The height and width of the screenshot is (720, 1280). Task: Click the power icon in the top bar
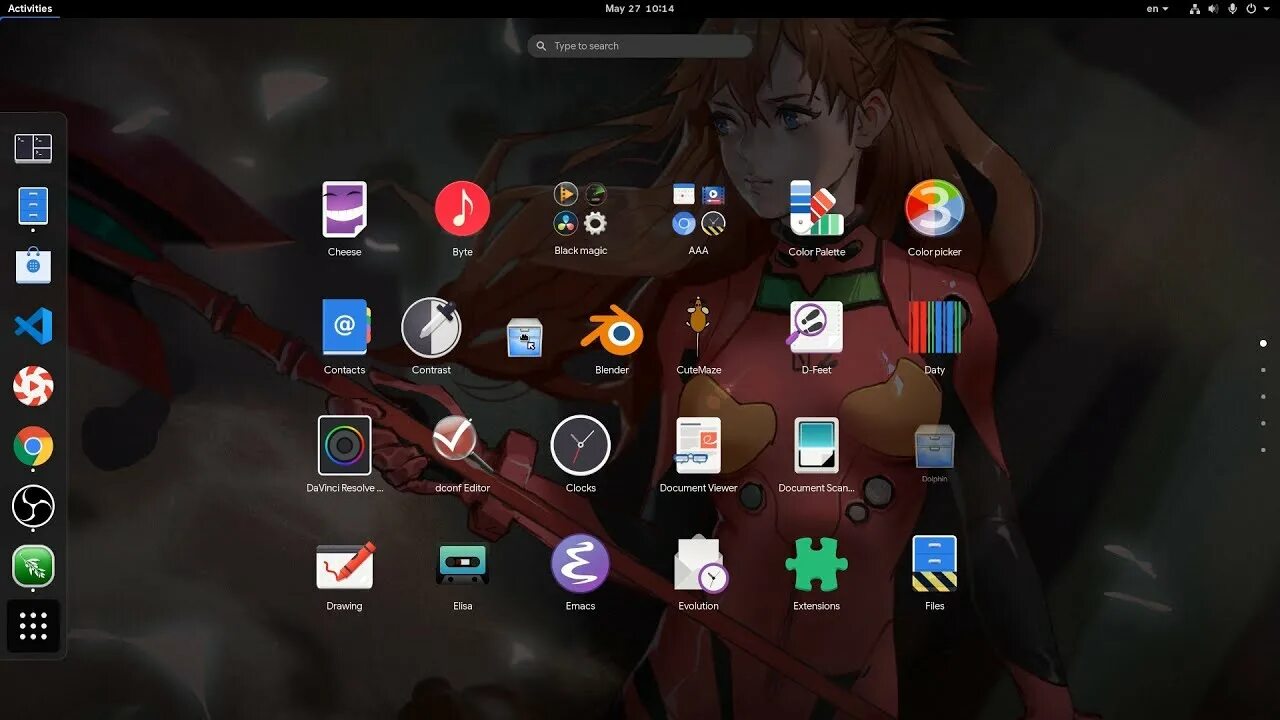pyautogui.click(x=1253, y=8)
